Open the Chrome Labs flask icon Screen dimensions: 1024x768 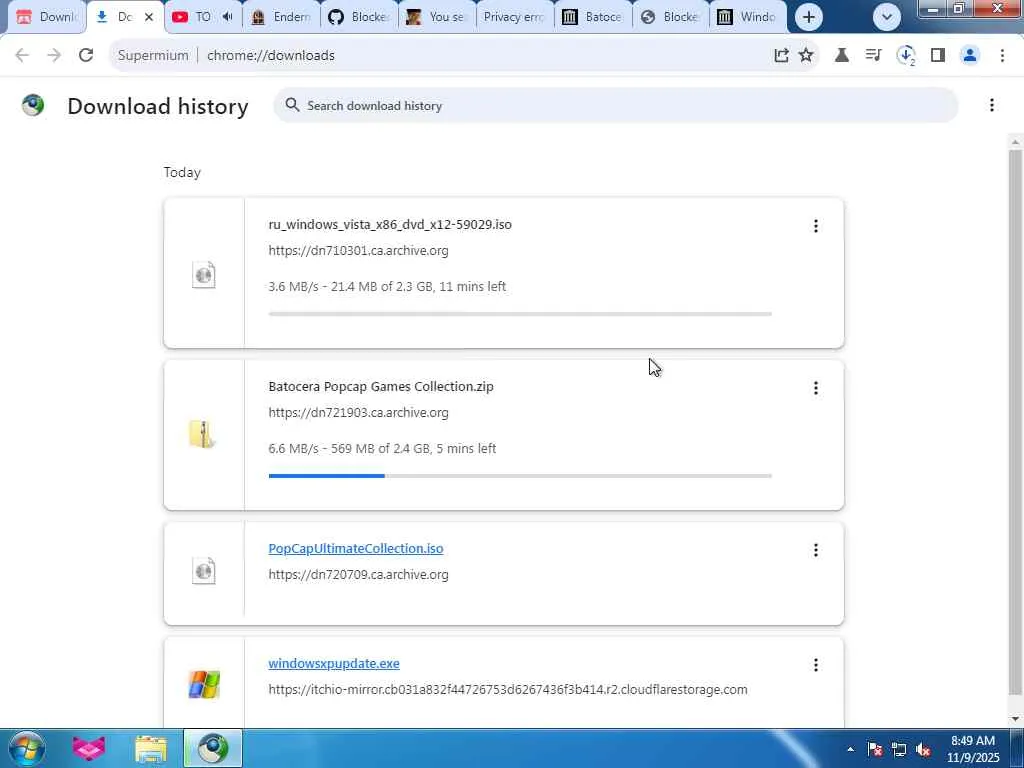842,56
